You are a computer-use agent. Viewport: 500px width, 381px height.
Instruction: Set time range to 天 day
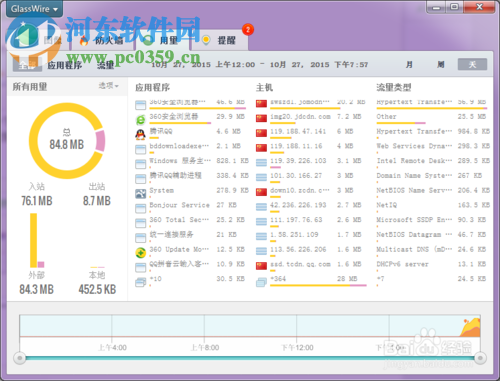tap(472, 64)
